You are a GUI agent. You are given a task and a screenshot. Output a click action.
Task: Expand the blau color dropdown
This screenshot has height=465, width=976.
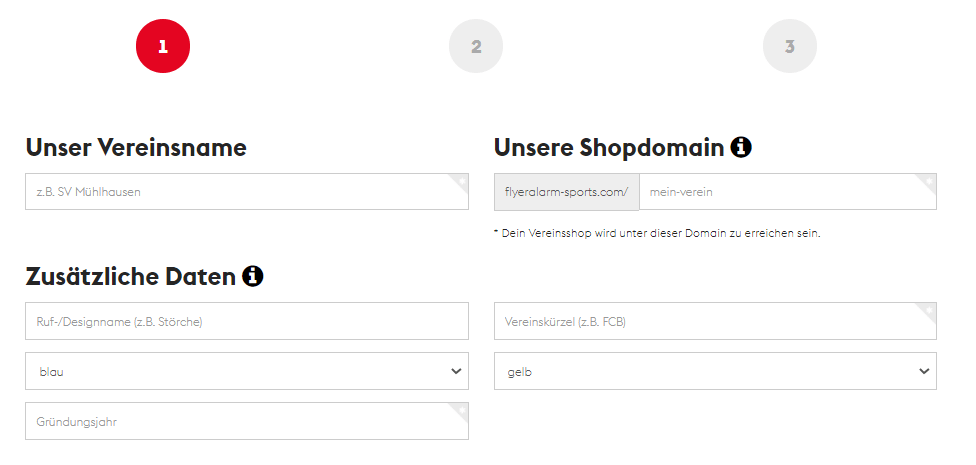pyautogui.click(x=247, y=371)
